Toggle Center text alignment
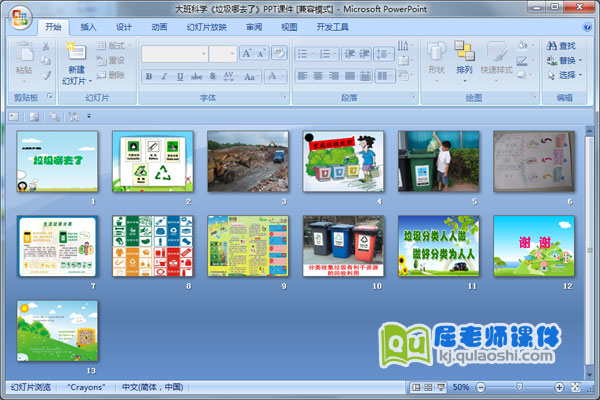The width and height of the screenshot is (600, 400). [x=318, y=76]
